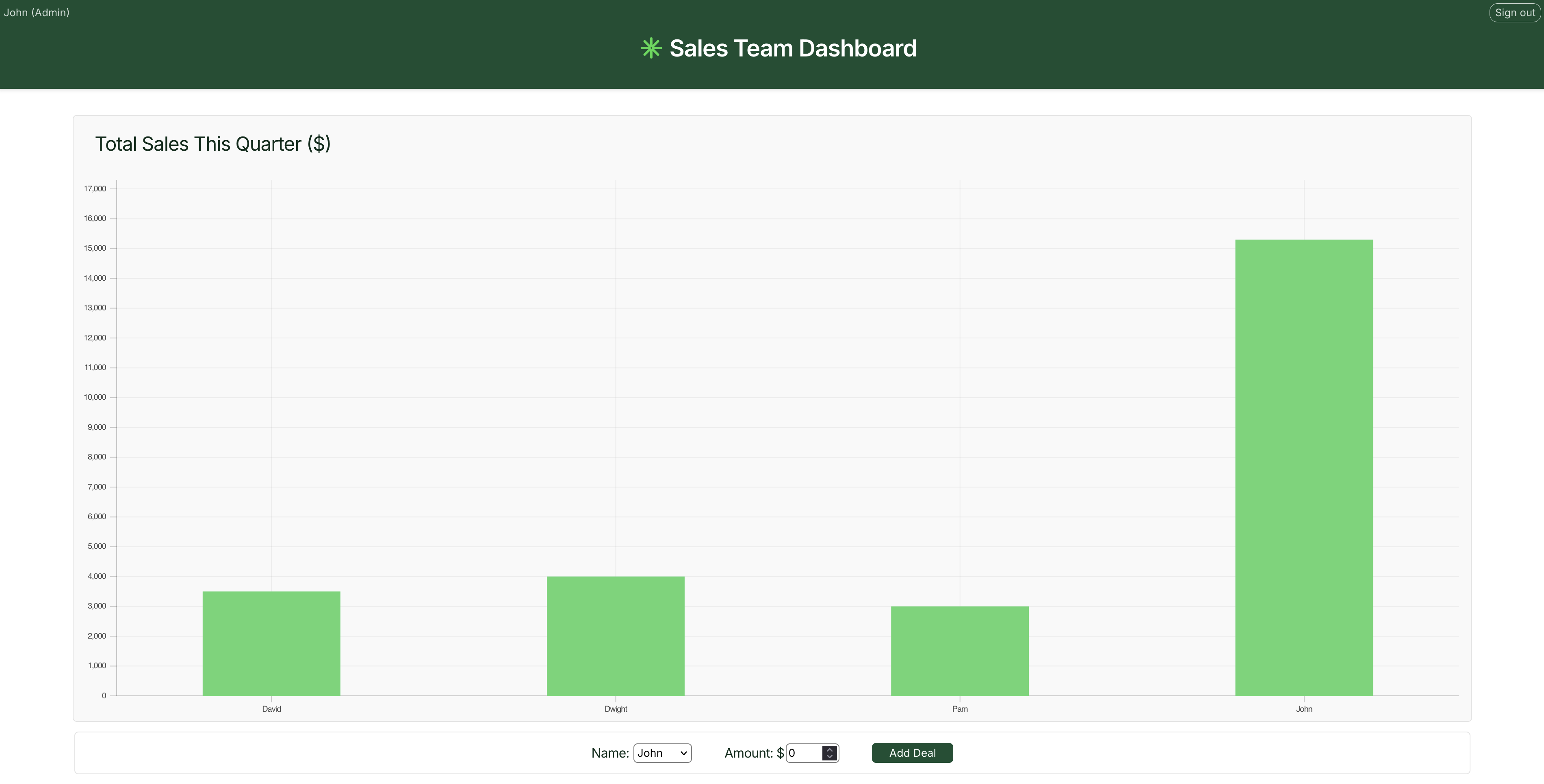Click the Dwight x-axis label
Viewport: 1544px width, 784px height.
tap(615, 709)
